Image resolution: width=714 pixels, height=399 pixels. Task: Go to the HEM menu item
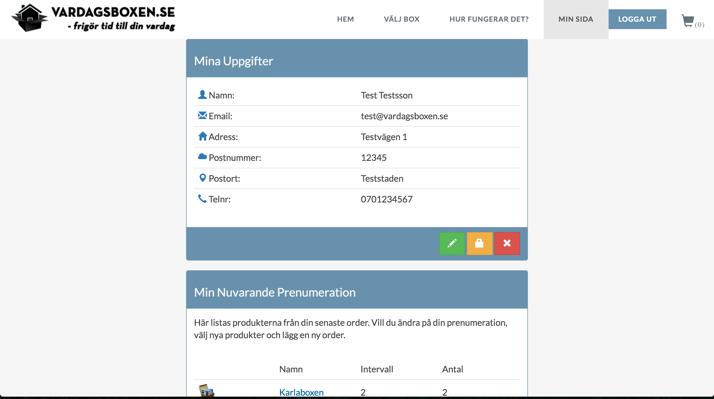[345, 19]
